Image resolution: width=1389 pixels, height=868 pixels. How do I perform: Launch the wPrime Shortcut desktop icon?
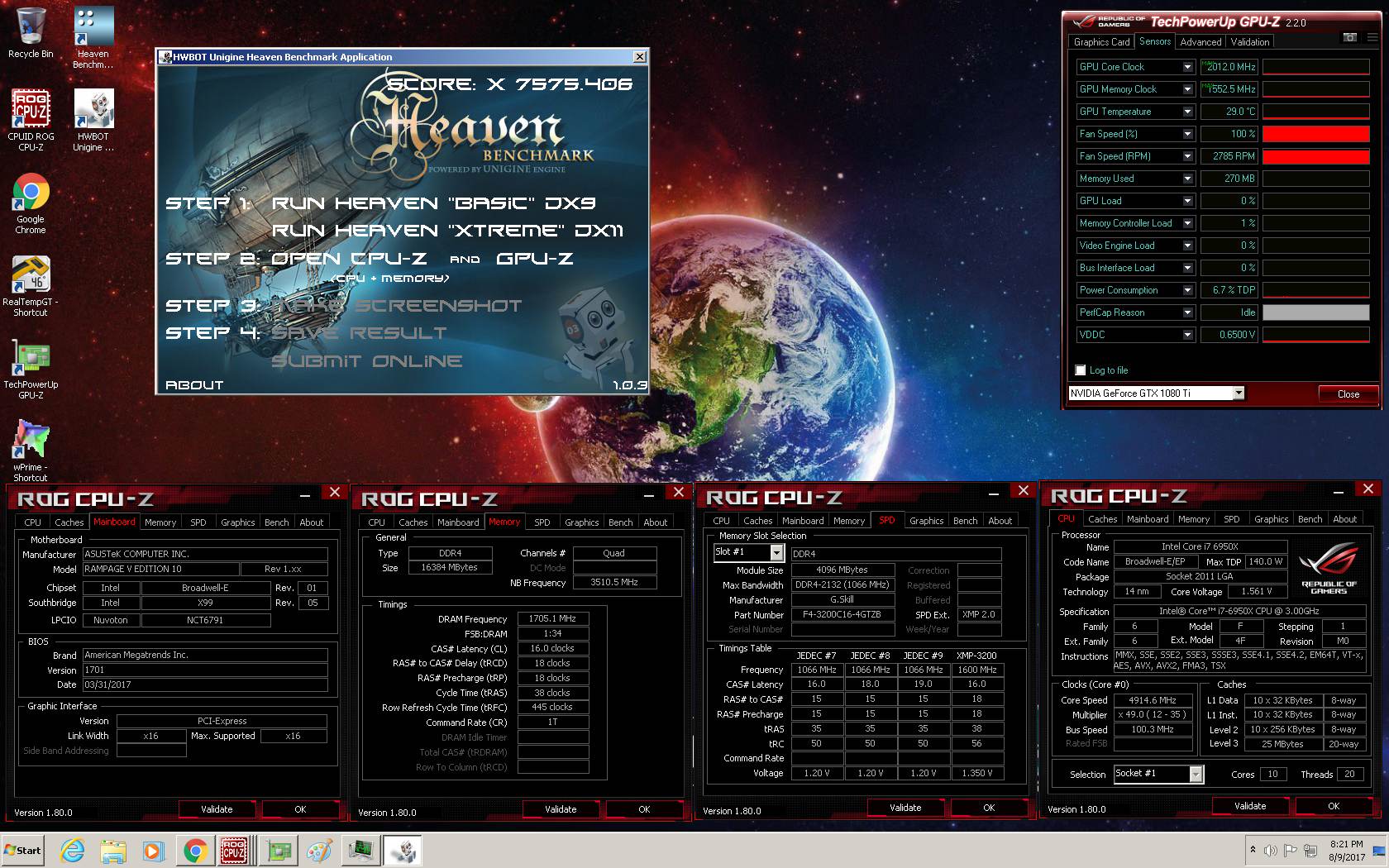(31, 451)
